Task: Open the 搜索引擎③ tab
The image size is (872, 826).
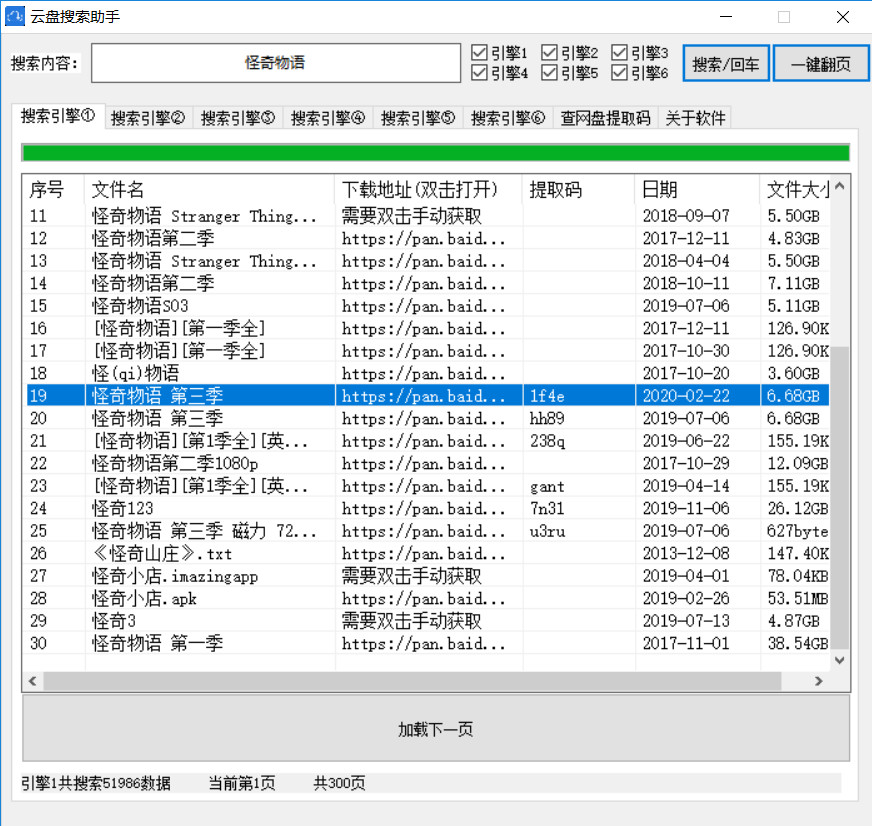Action: (238, 118)
